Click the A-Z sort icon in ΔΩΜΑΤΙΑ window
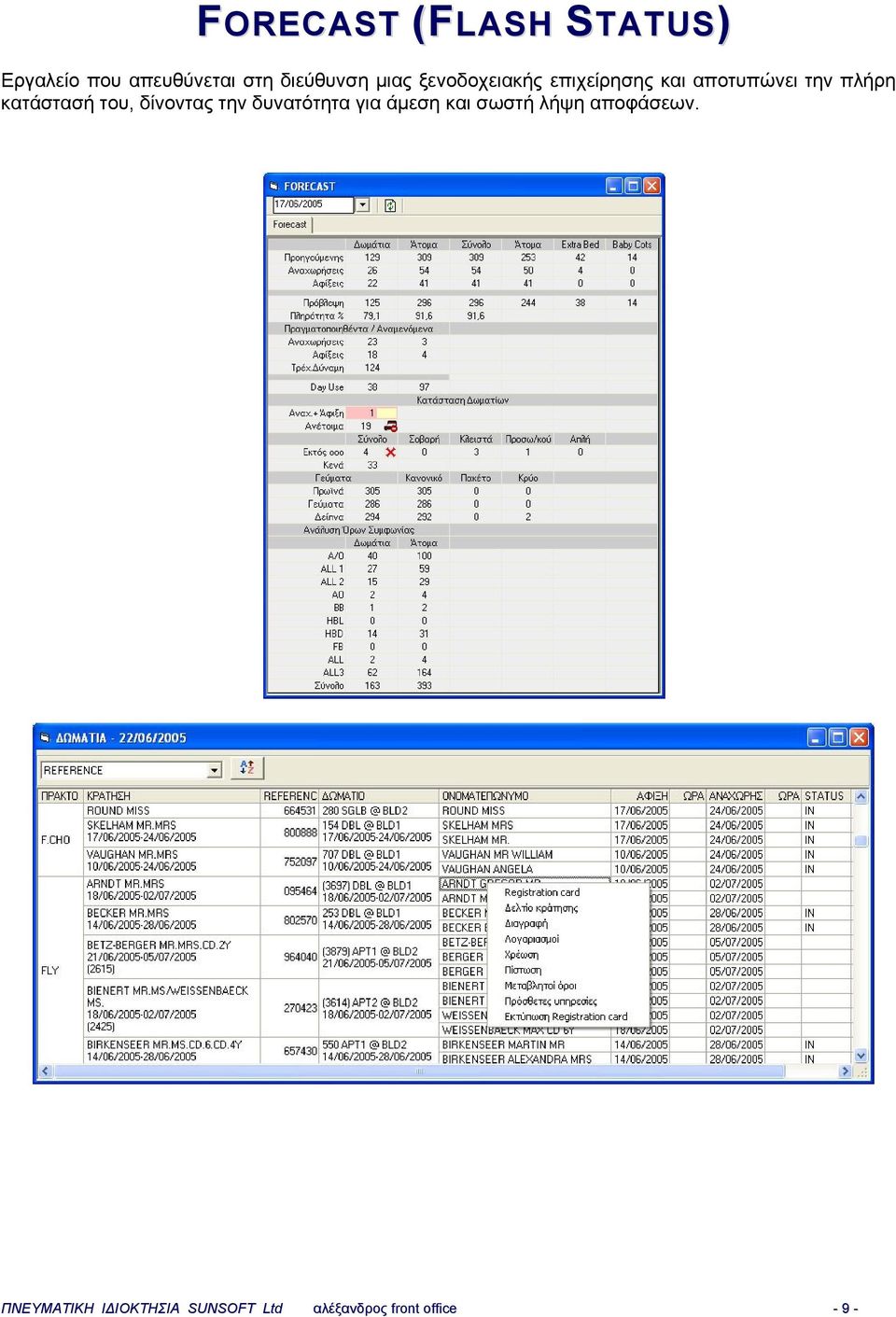896x1317 pixels. click(247, 768)
